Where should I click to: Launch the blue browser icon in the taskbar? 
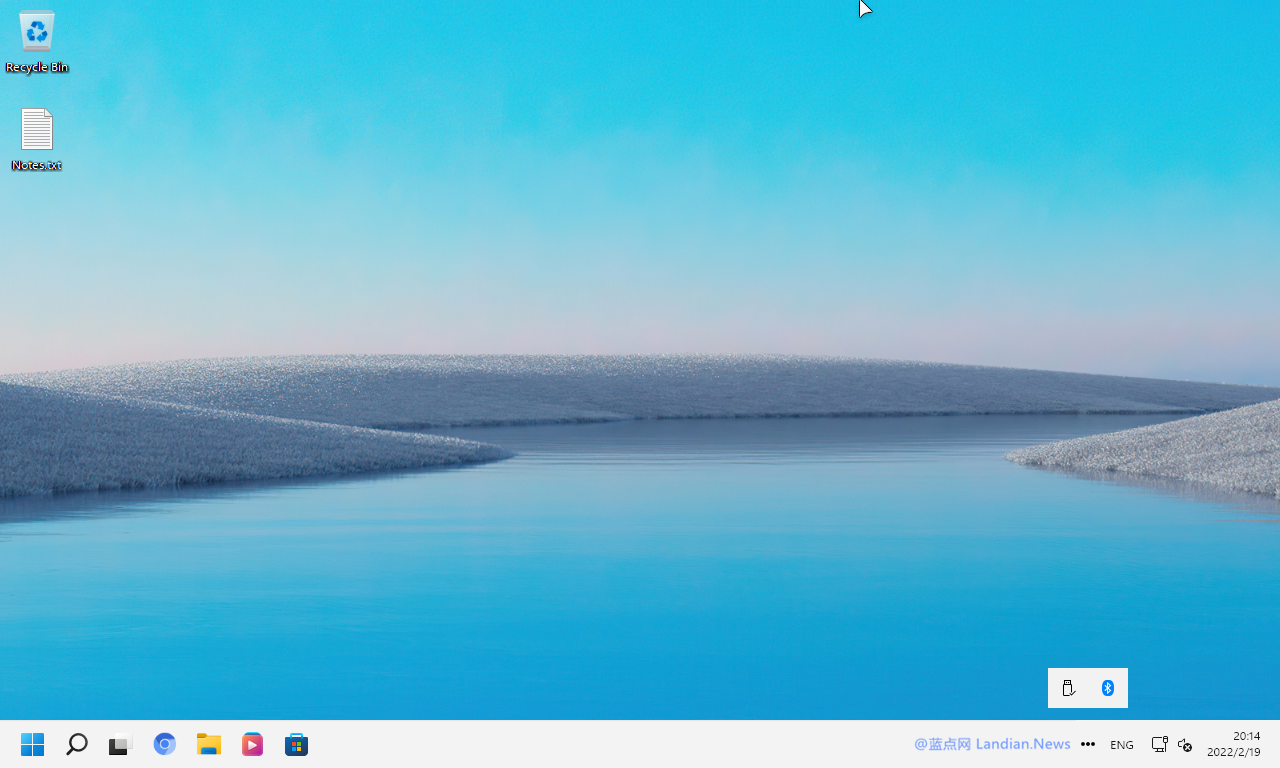pos(165,744)
